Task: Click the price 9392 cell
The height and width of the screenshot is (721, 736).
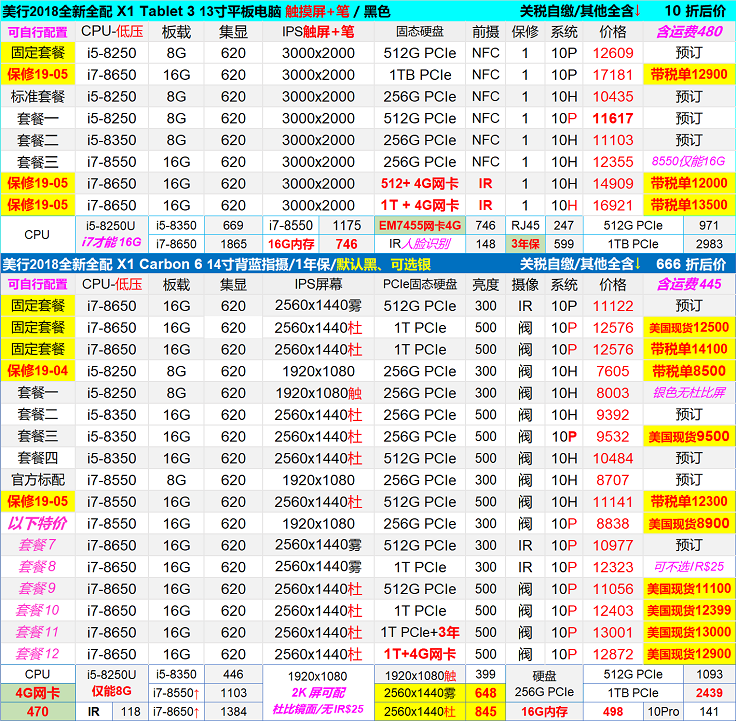Action: pos(613,415)
